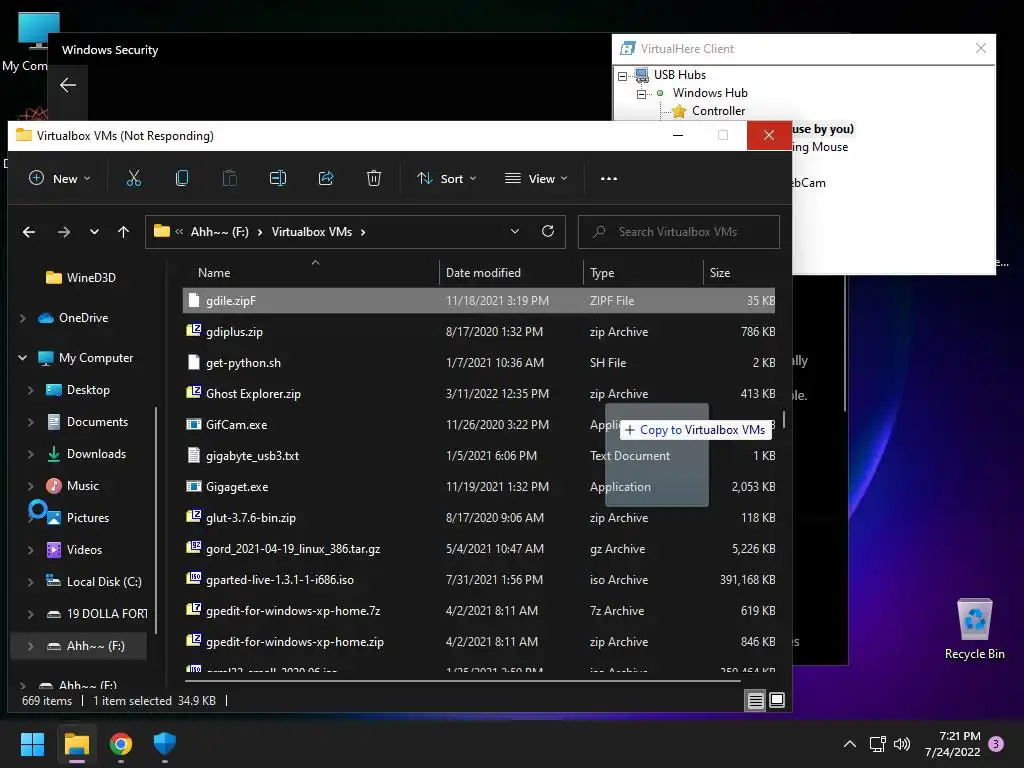Collapse USB Hubs node in VirtualHere
This screenshot has width=1024, height=768.
pos(622,76)
